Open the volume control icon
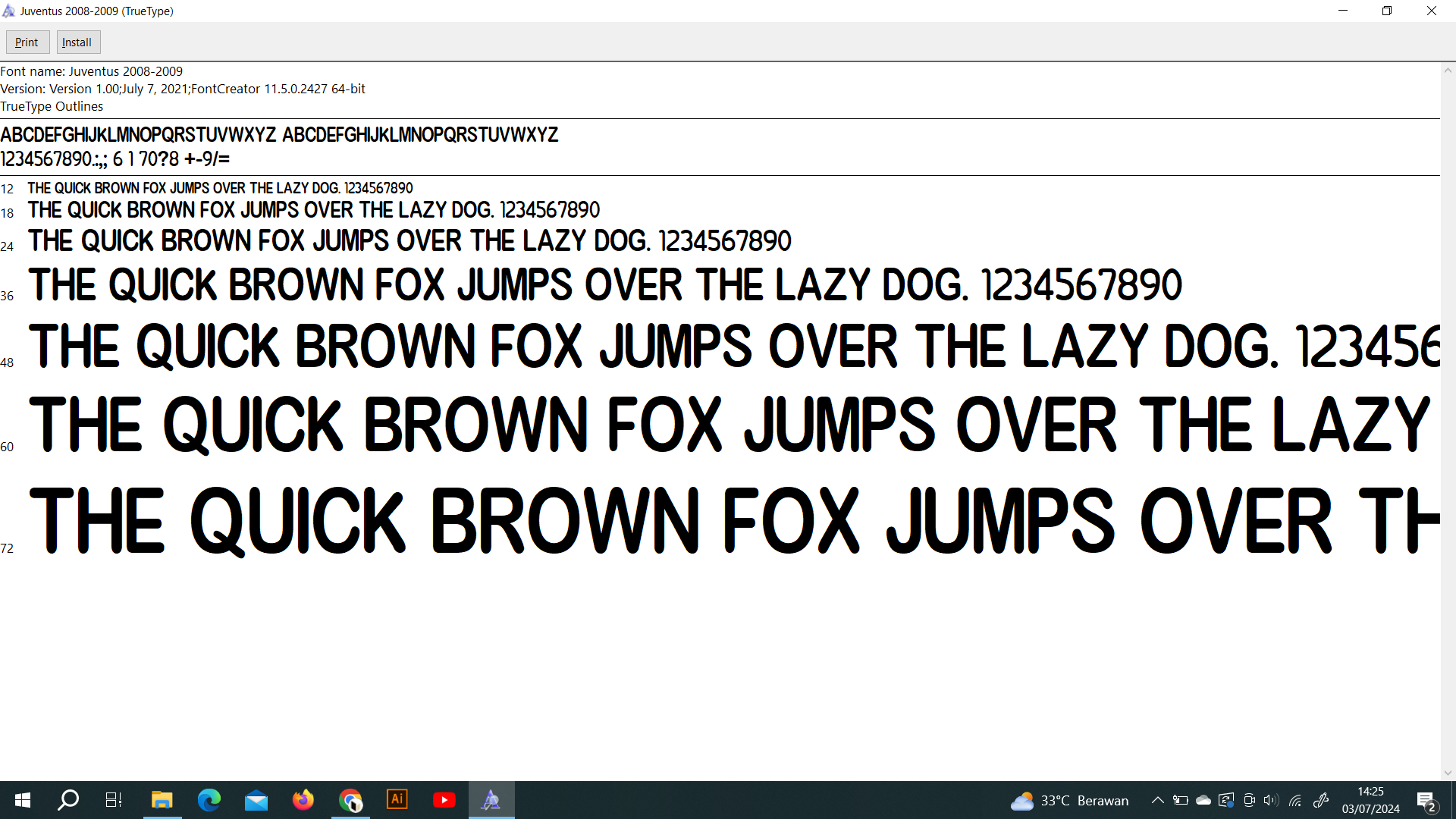Image resolution: width=1456 pixels, height=819 pixels. click(x=1271, y=800)
